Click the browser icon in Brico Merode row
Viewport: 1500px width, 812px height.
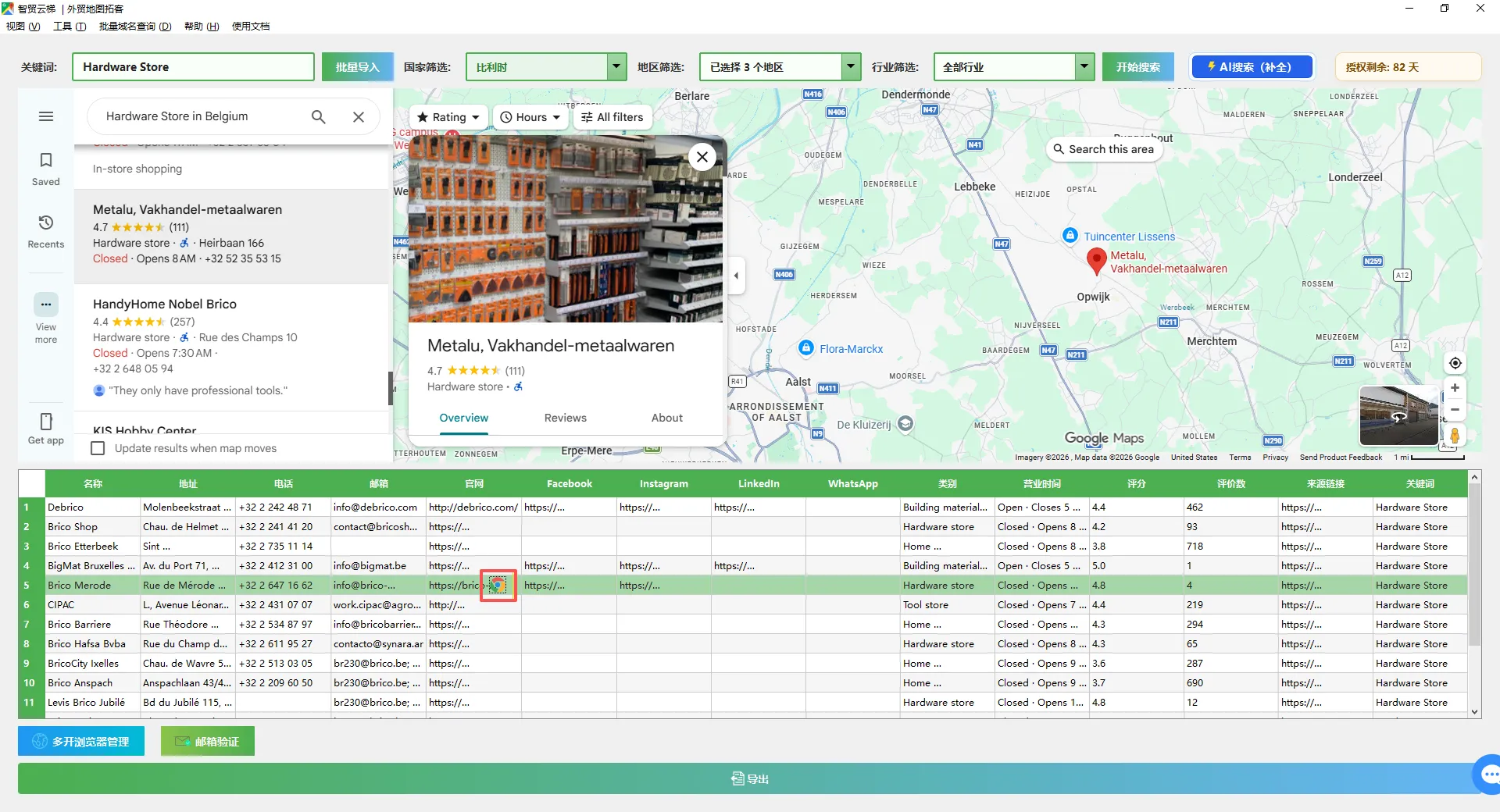click(498, 585)
